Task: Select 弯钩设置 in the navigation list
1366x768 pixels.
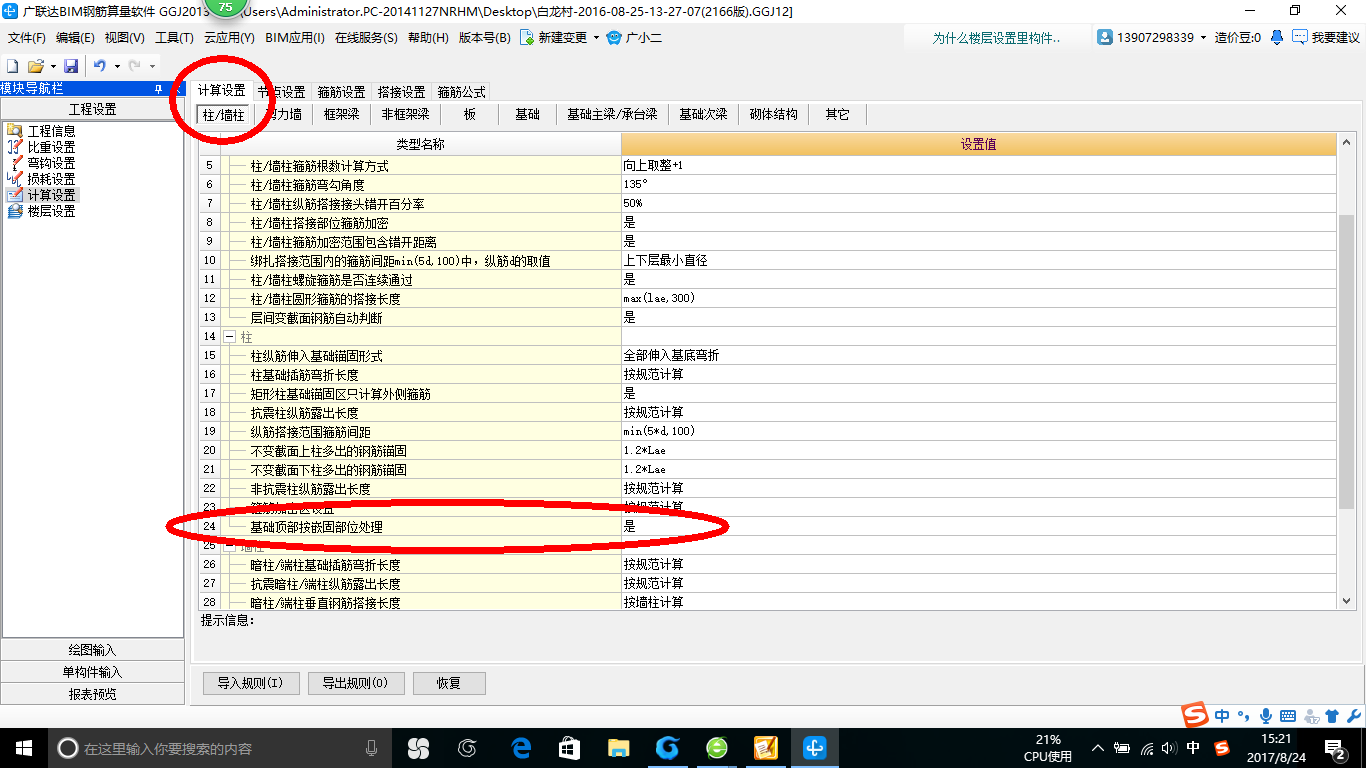Action: pyautogui.click(x=51, y=163)
